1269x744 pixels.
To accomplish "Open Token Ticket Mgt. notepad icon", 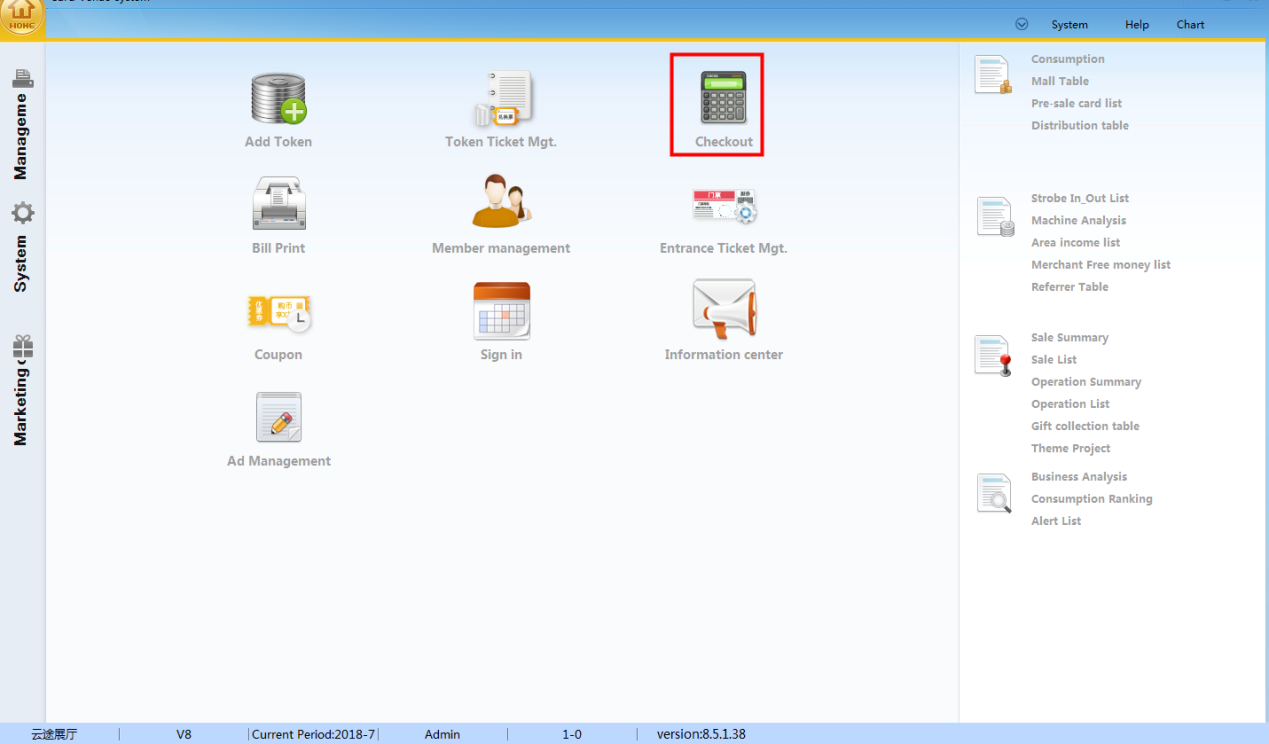I will pos(501,99).
